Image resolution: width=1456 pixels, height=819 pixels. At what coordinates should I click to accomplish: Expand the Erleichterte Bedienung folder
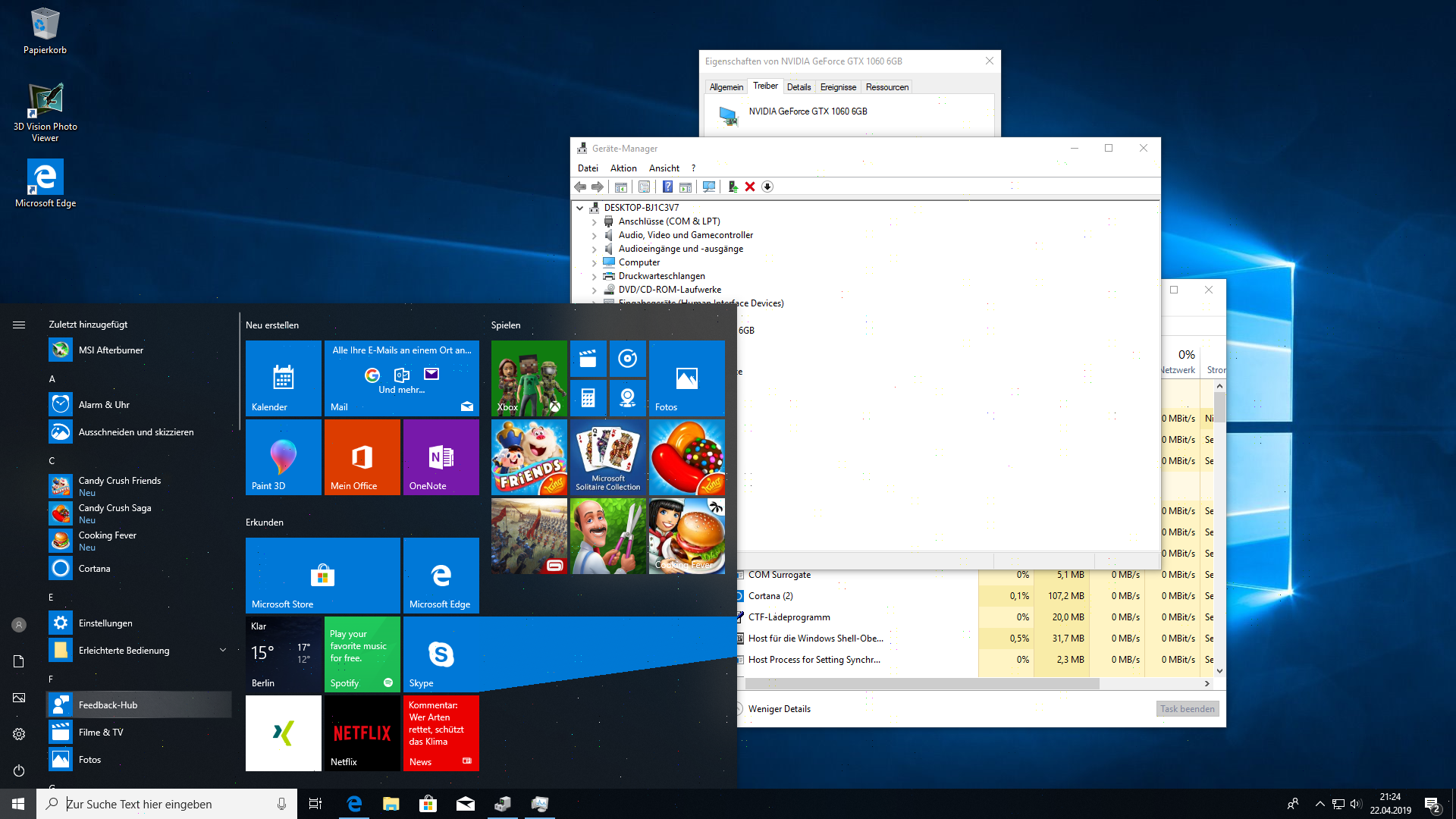point(223,651)
